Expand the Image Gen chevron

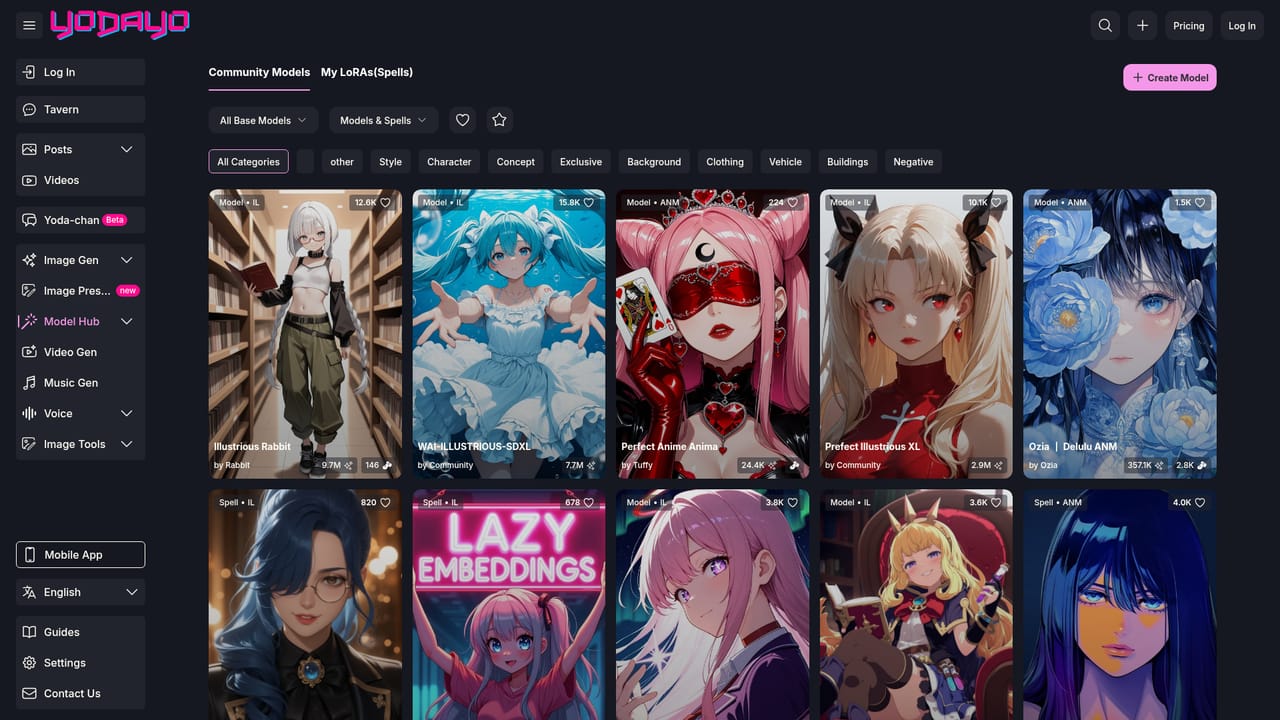(x=126, y=260)
